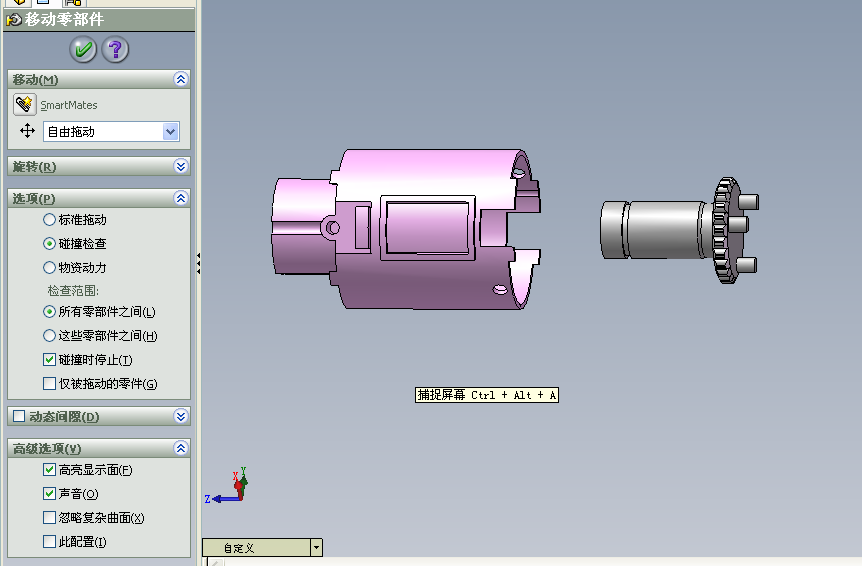The height and width of the screenshot is (566, 862).
Task: Collapse the 高级选项(V) section
Action: point(181,448)
